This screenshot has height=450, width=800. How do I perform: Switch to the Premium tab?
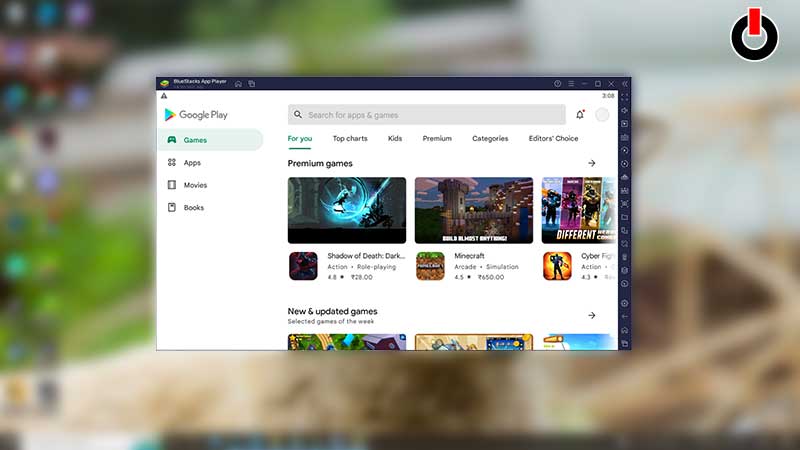pyautogui.click(x=437, y=139)
